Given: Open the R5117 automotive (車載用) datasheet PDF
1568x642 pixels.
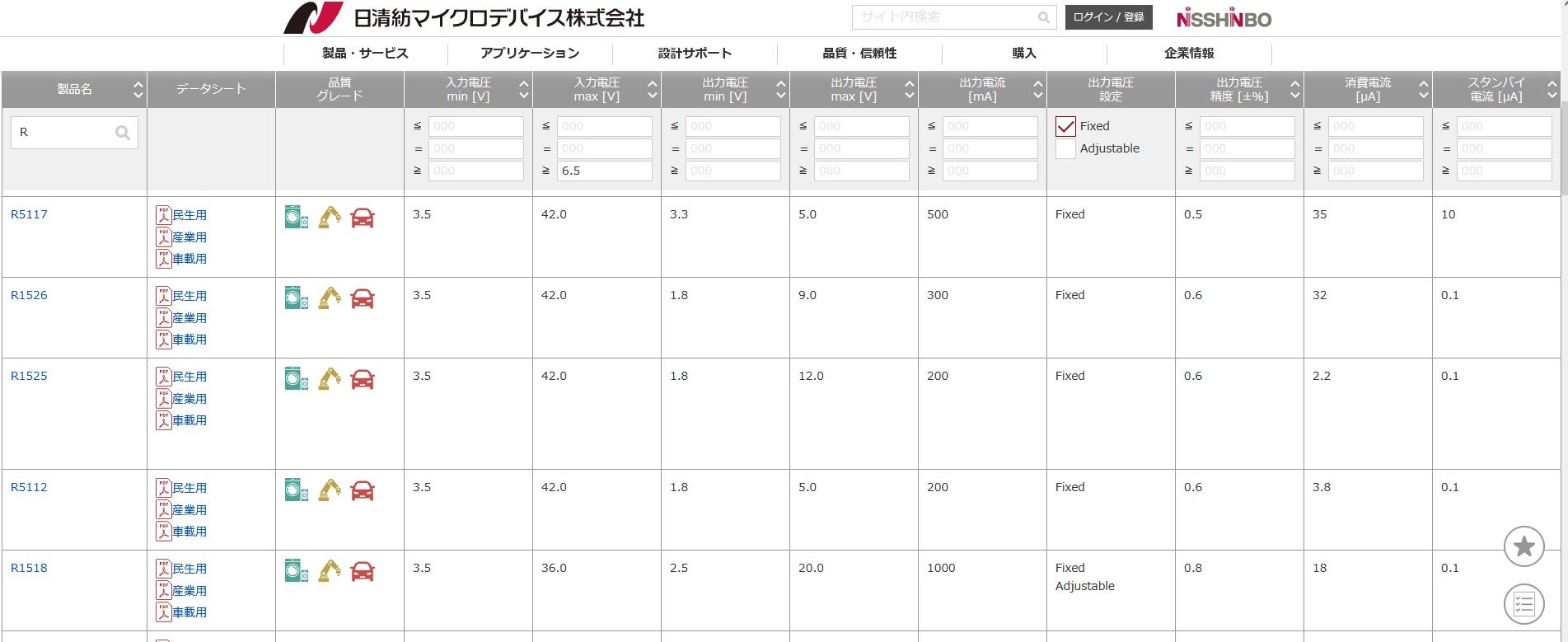Looking at the screenshot, I should pos(181,259).
